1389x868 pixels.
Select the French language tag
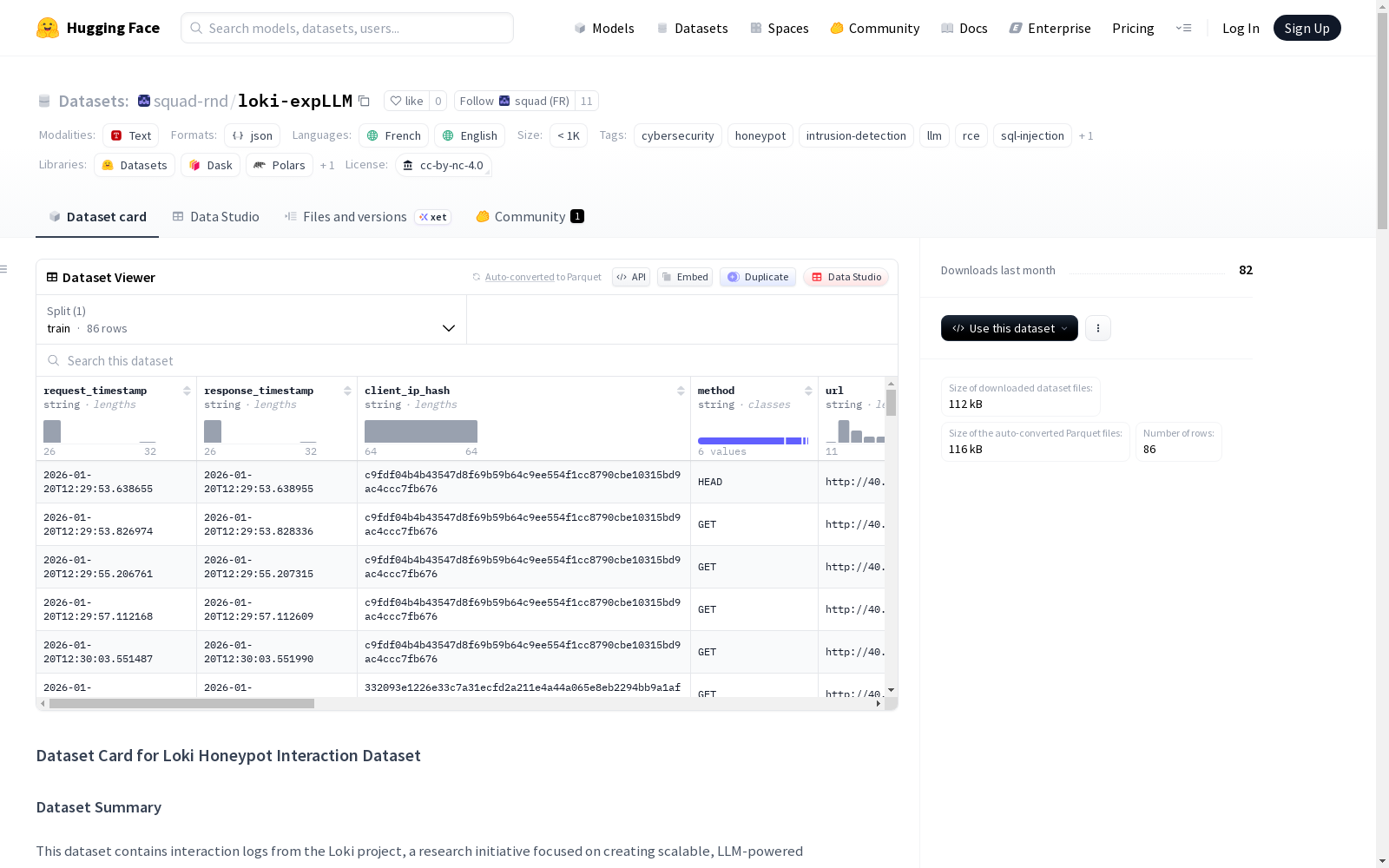click(393, 135)
